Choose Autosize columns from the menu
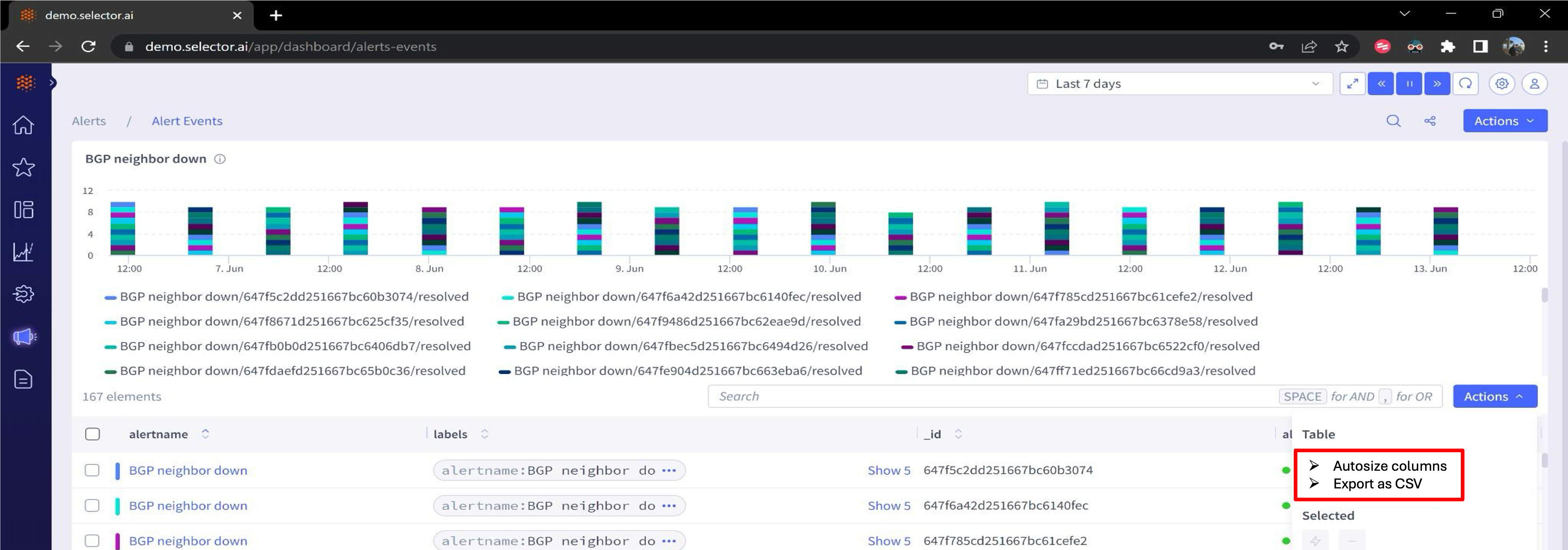Image resolution: width=1568 pixels, height=550 pixels. pyautogui.click(x=1389, y=466)
